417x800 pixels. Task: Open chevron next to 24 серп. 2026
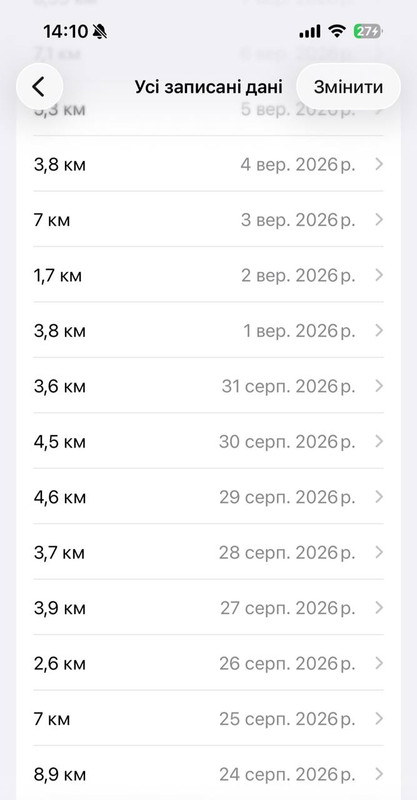point(379,774)
